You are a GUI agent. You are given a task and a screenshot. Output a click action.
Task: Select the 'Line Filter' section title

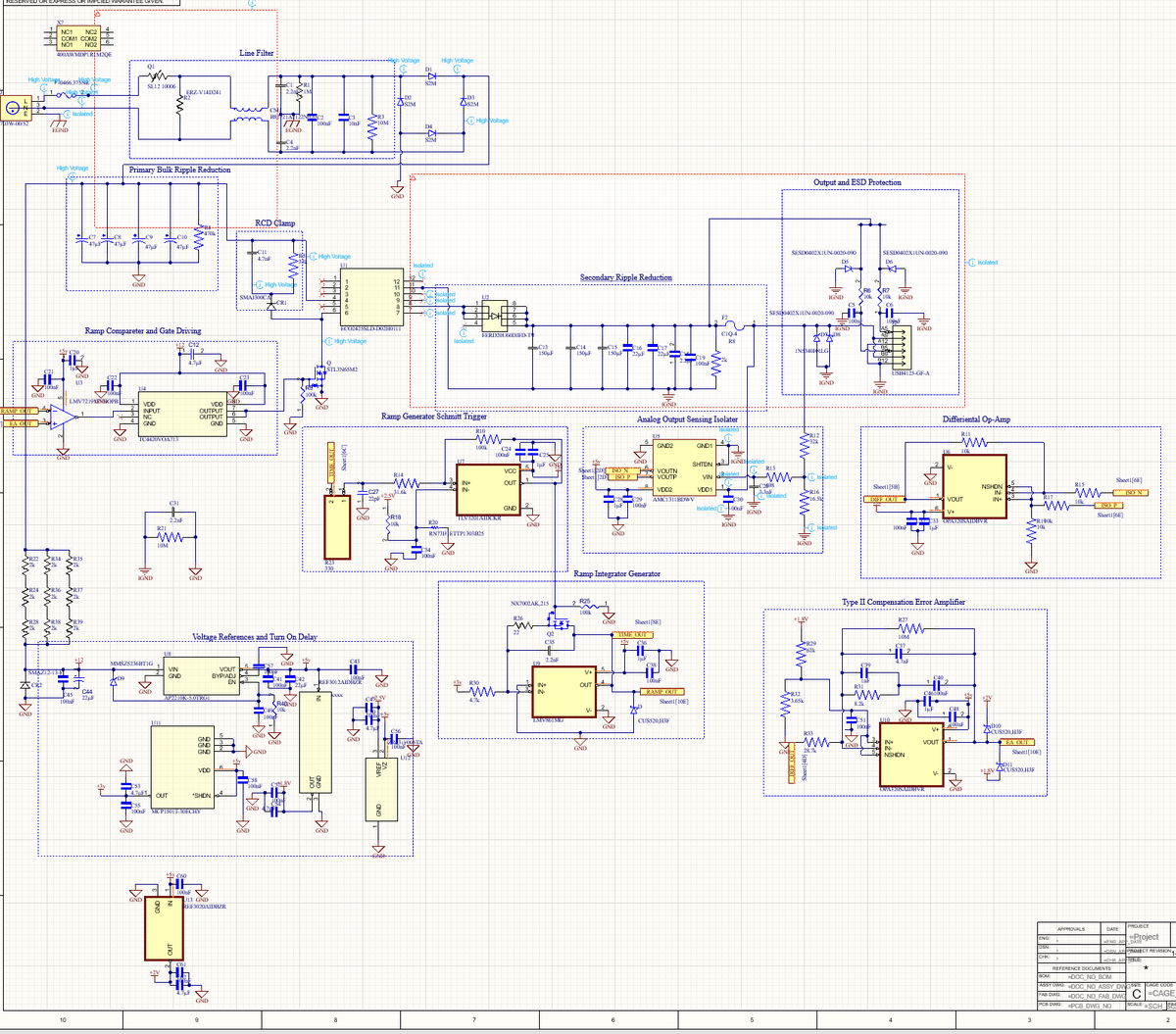pos(257,52)
